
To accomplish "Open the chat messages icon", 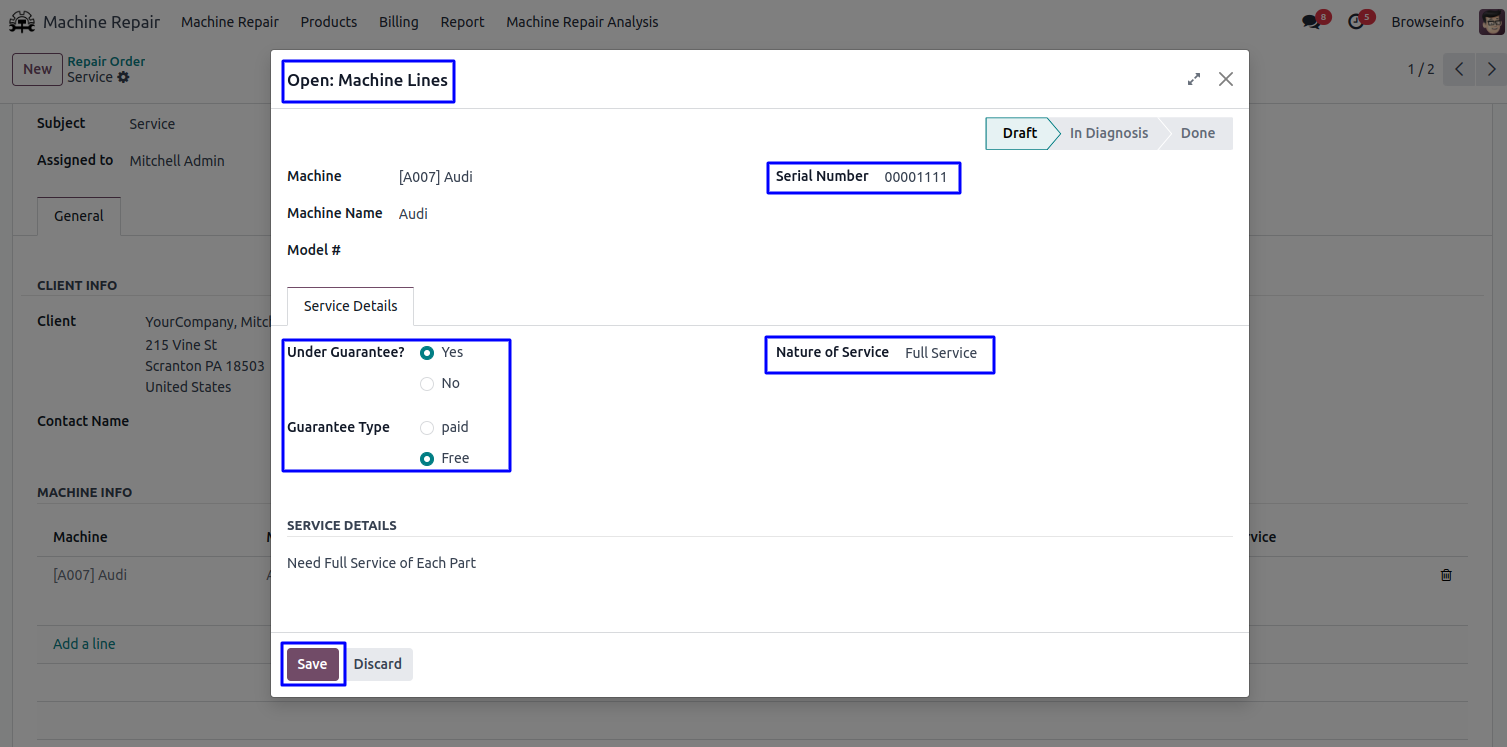I will (x=1311, y=22).
